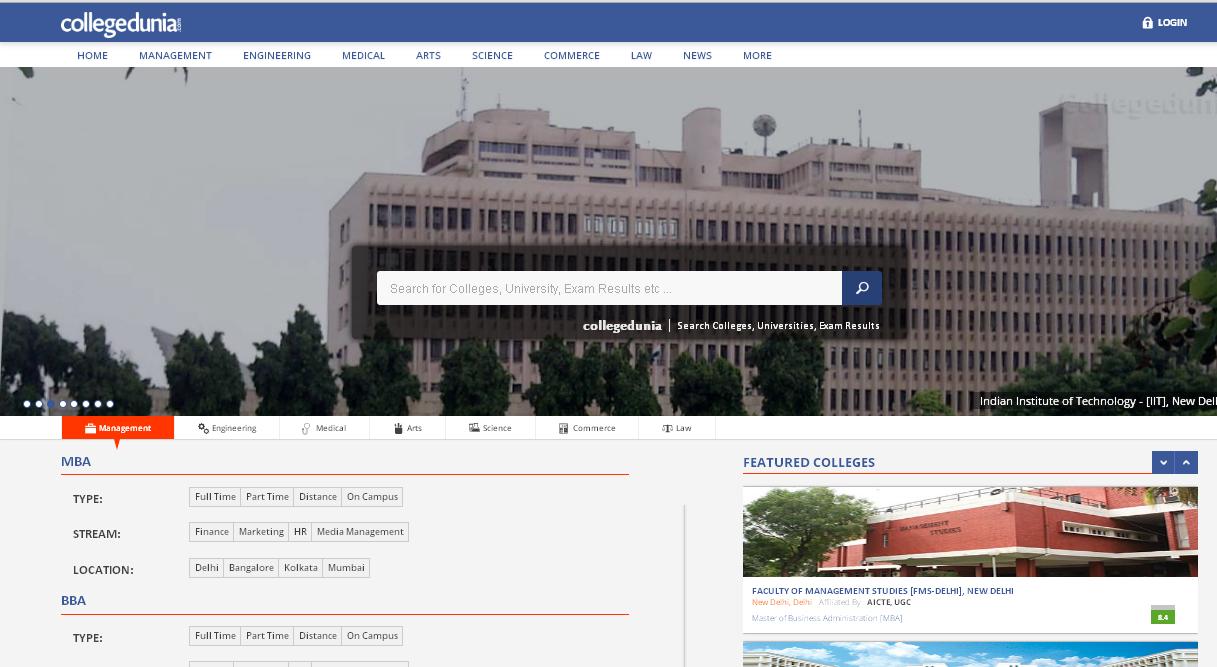This screenshot has height=667, width=1217.
Task: Switch to the Science tab below the banner
Action: (x=490, y=428)
